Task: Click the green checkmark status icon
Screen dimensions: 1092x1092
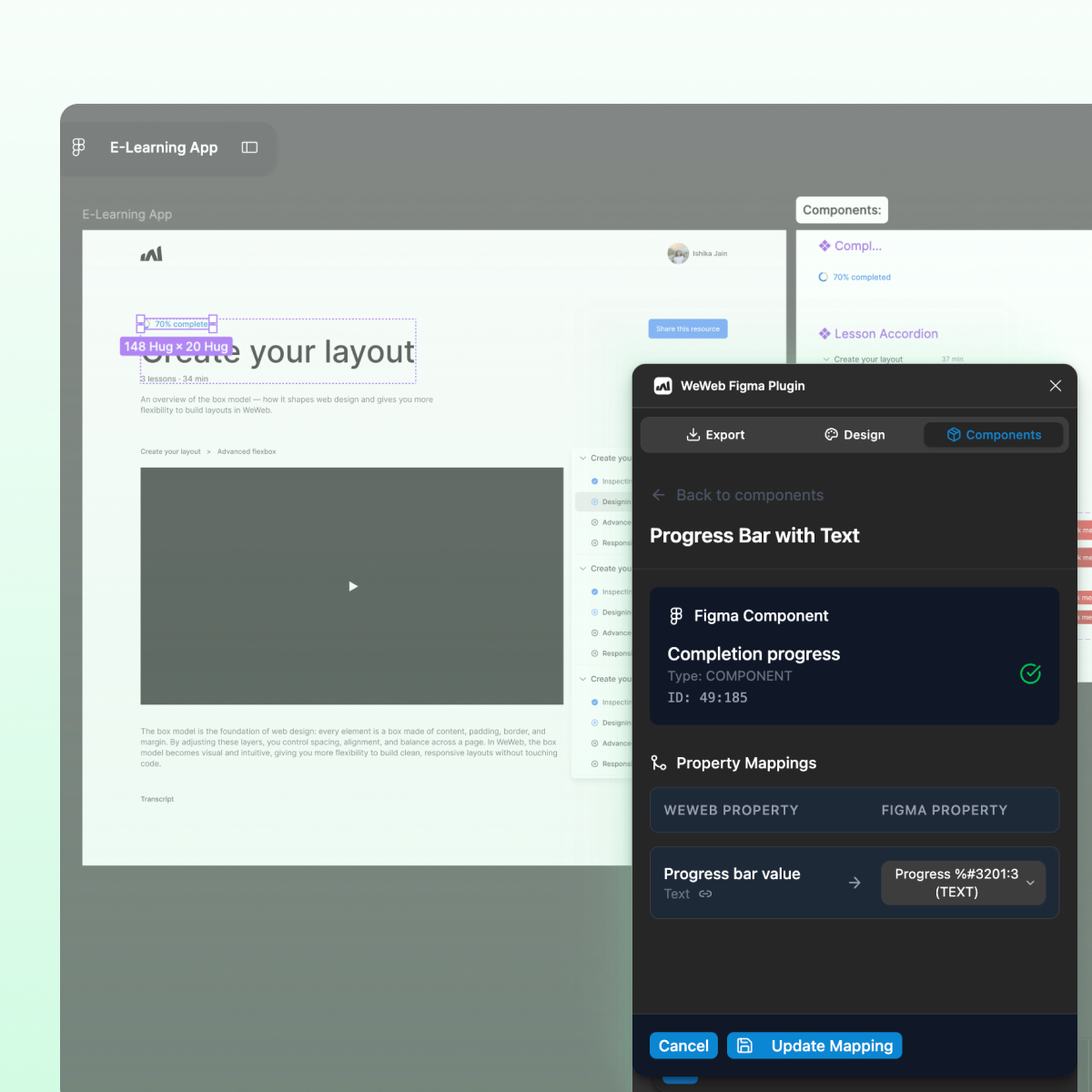Action: [x=1030, y=673]
